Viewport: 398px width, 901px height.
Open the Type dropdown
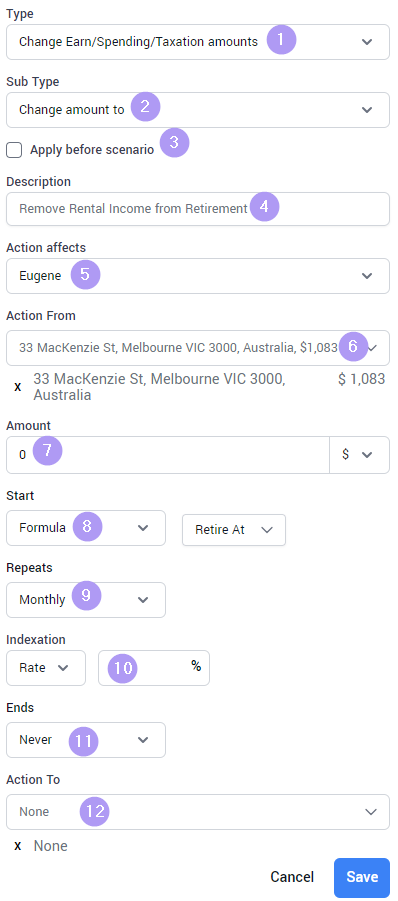198,42
